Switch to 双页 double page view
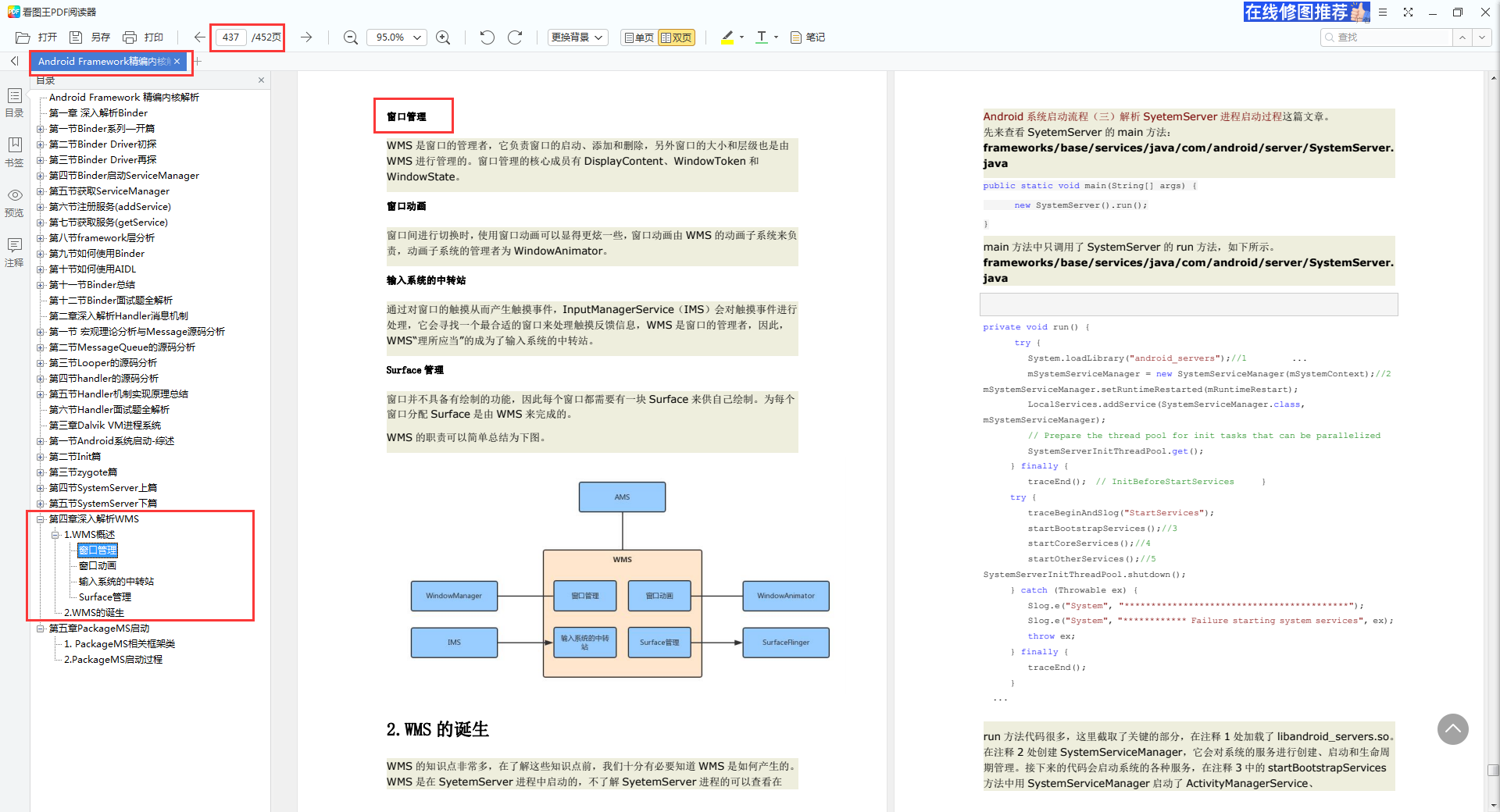This screenshot has width=1500, height=812. tap(676, 37)
